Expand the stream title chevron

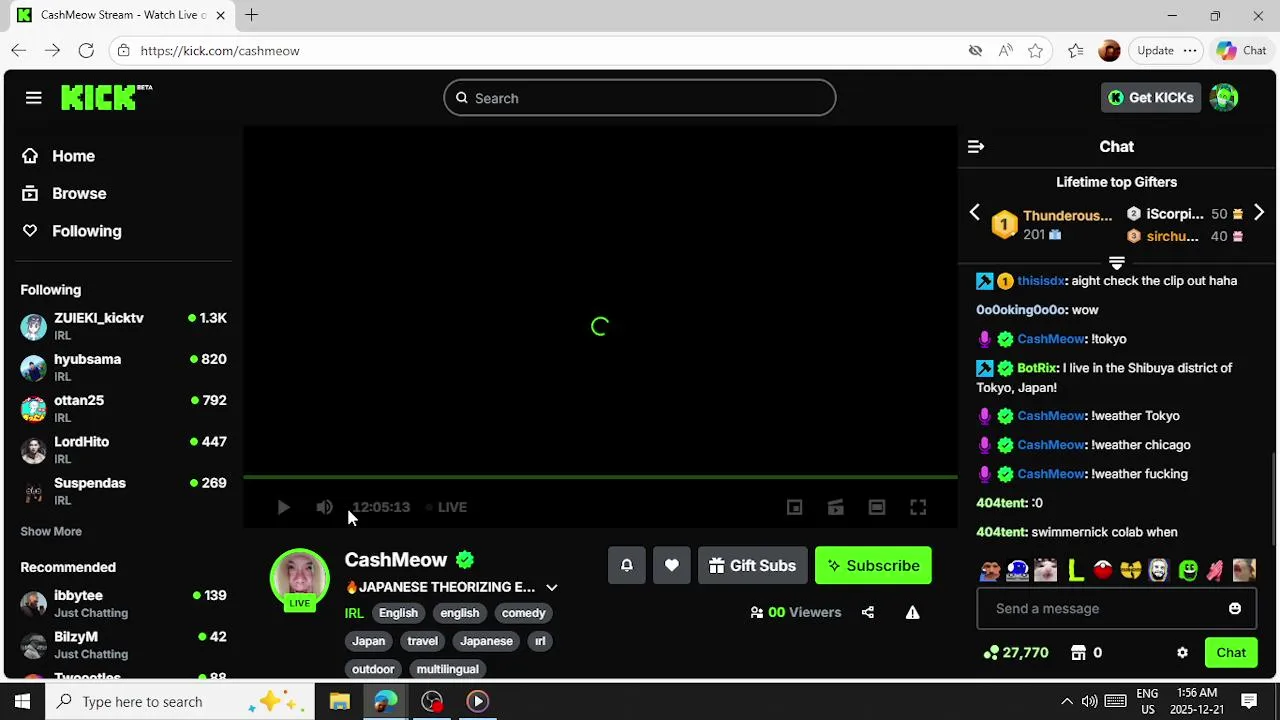(x=551, y=588)
